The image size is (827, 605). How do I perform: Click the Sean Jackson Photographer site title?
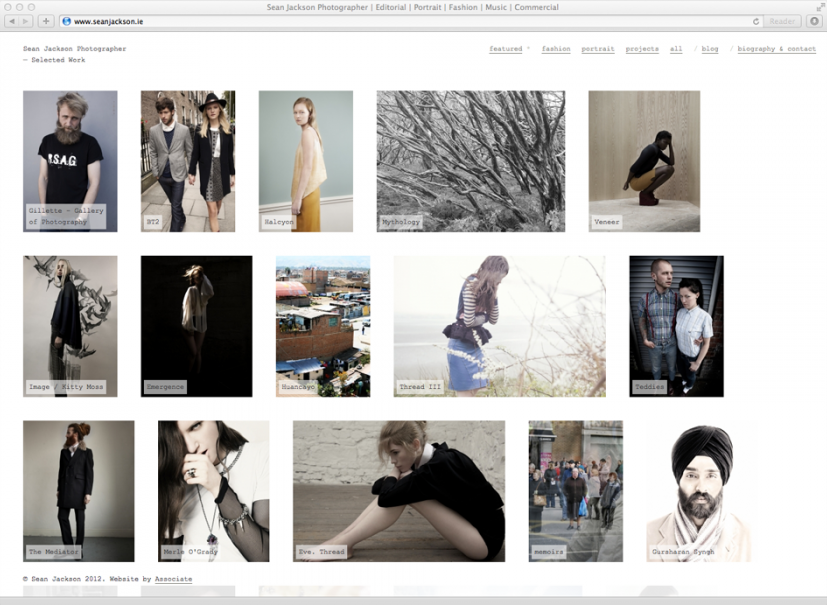click(75, 49)
